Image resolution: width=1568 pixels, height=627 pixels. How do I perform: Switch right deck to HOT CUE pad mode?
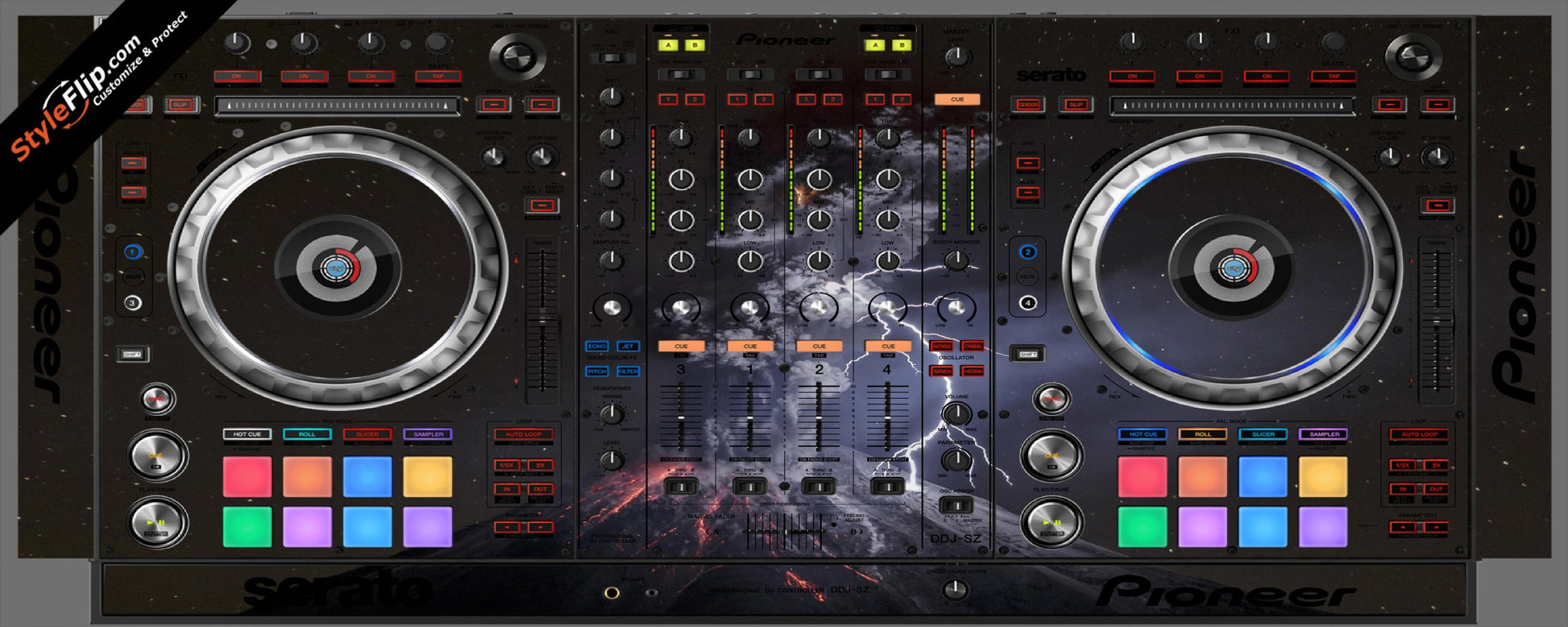point(1143,434)
